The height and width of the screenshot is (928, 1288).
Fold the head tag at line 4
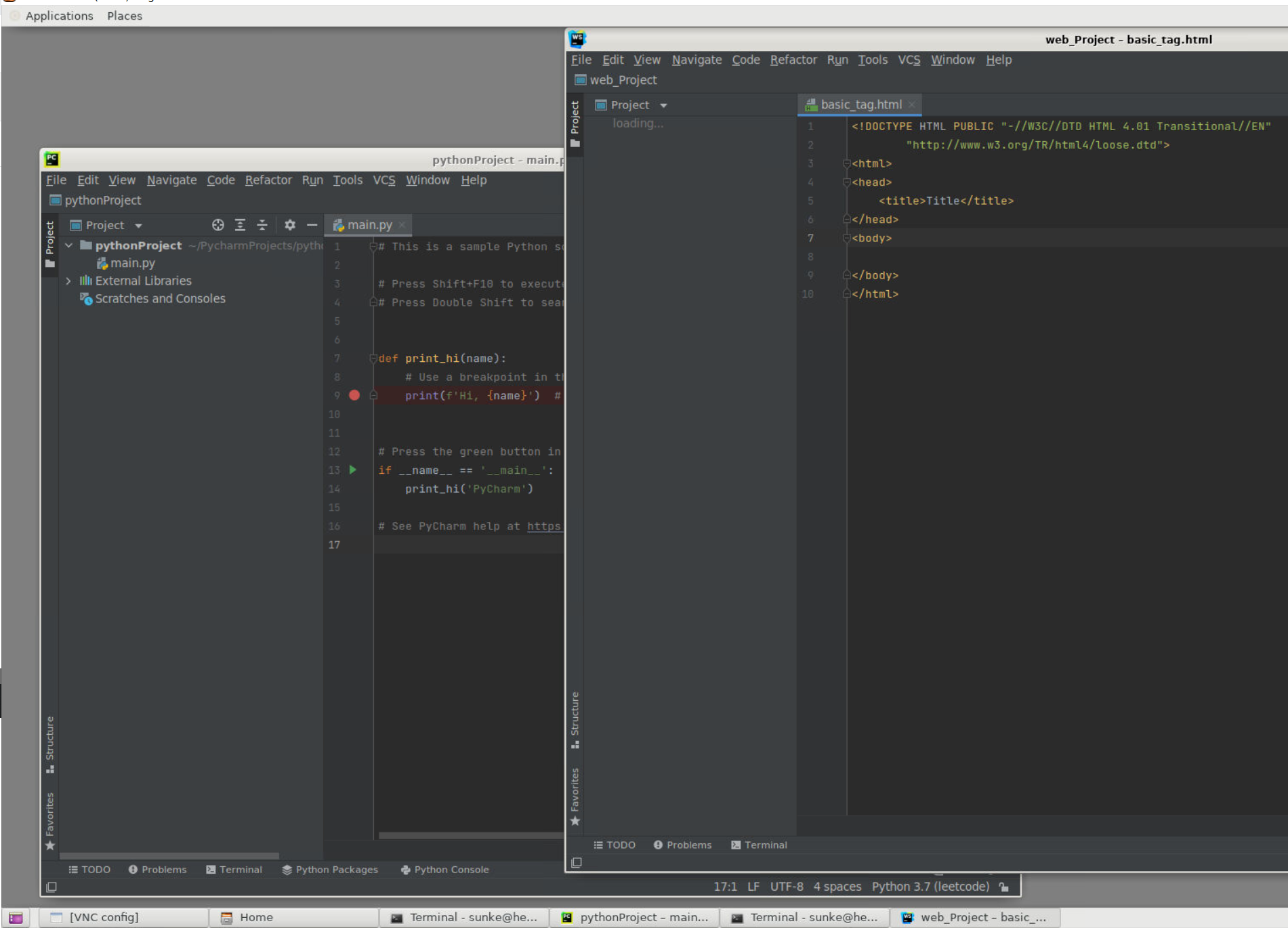pos(846,182)
